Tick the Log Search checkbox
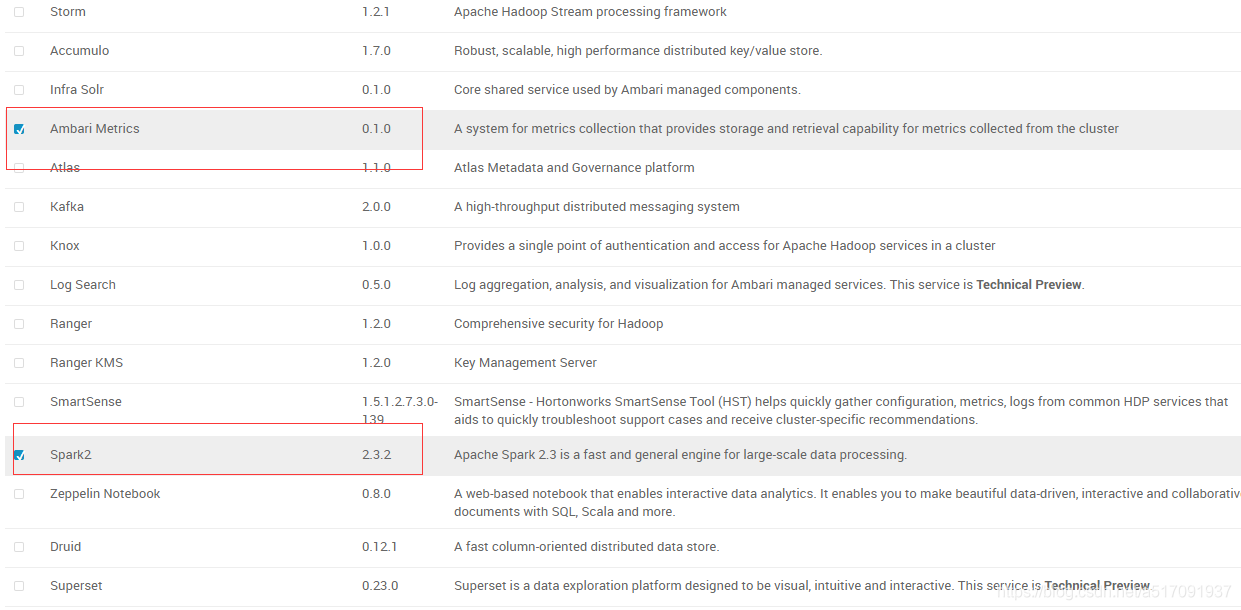This screenshot has height=610, width=1241. pos(19,285)
